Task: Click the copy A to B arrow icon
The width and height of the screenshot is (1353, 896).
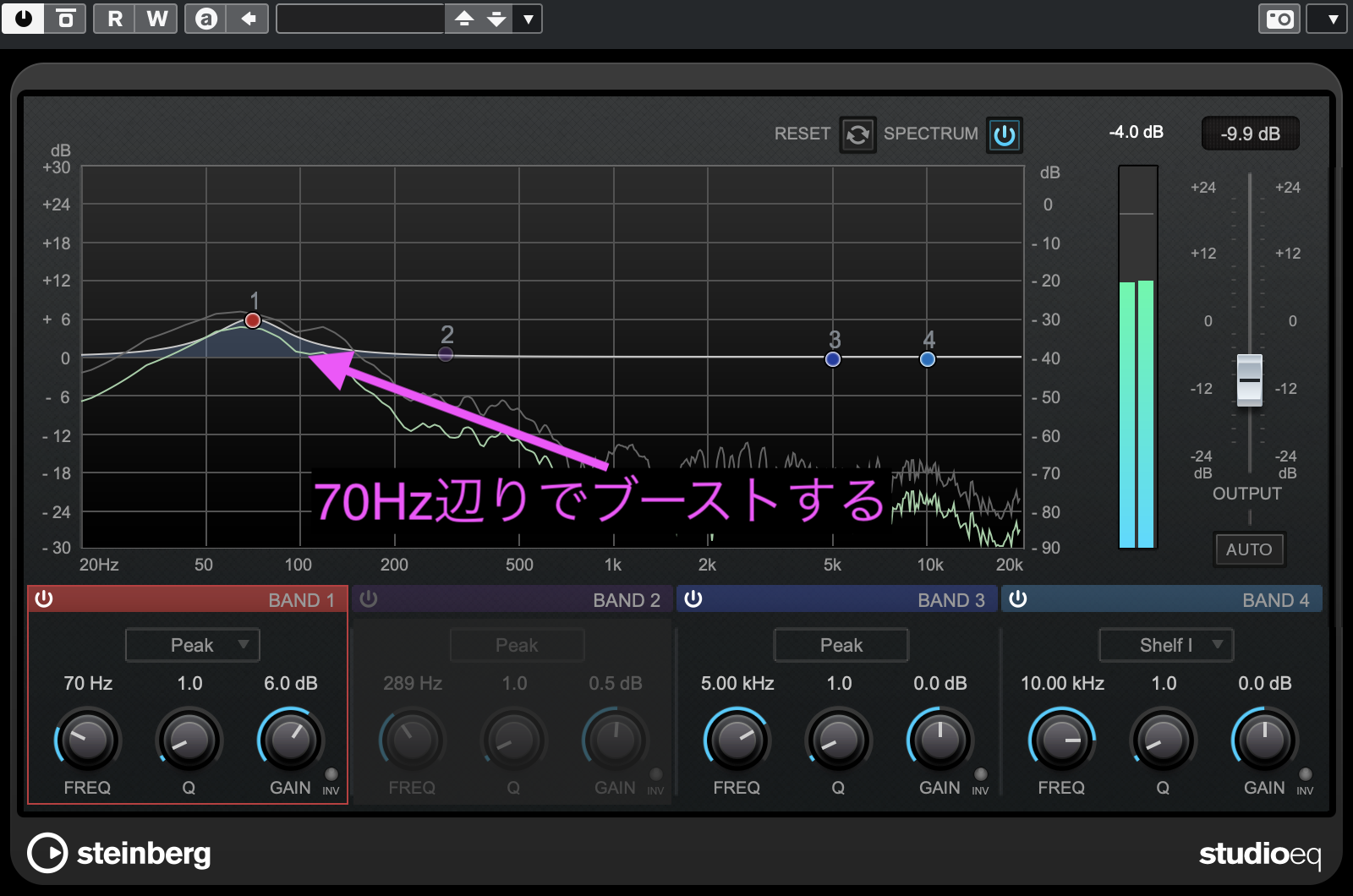Action: (248, 18)
